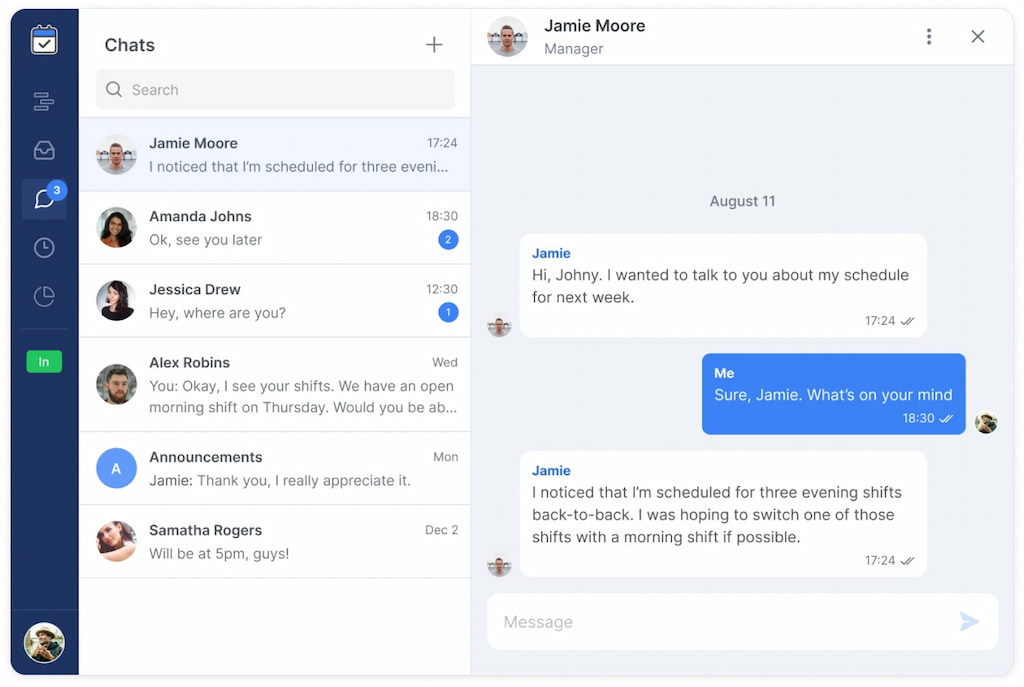The height and width of the screenshot is (687, 1024).
Task: Open the Amanda Johns unread badge
Action: click(x=448, y=240)
